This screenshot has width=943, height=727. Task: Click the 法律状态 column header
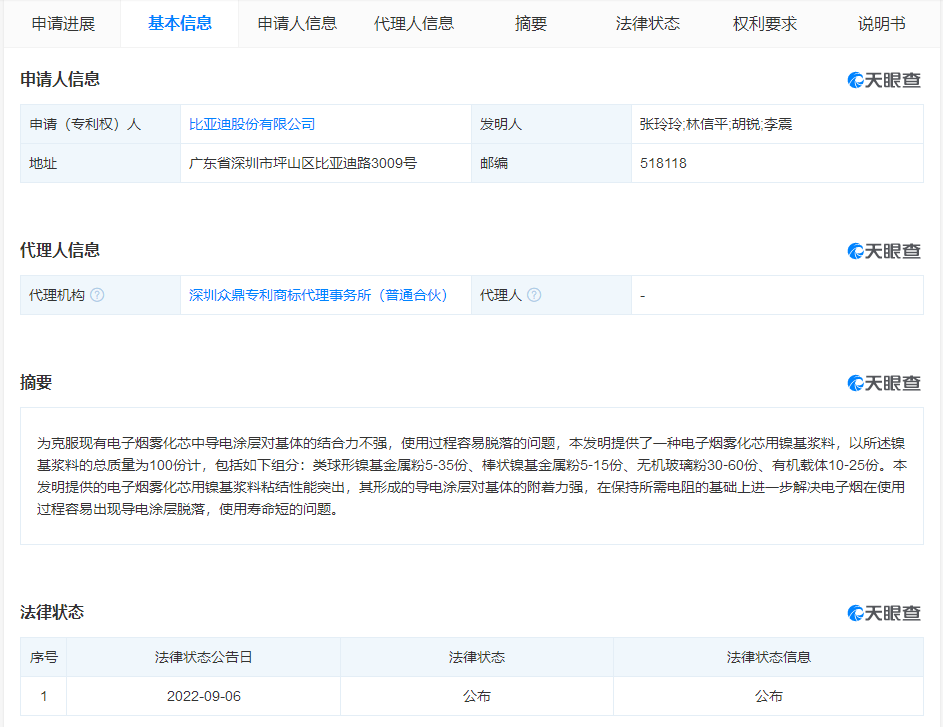click(477, 657)
